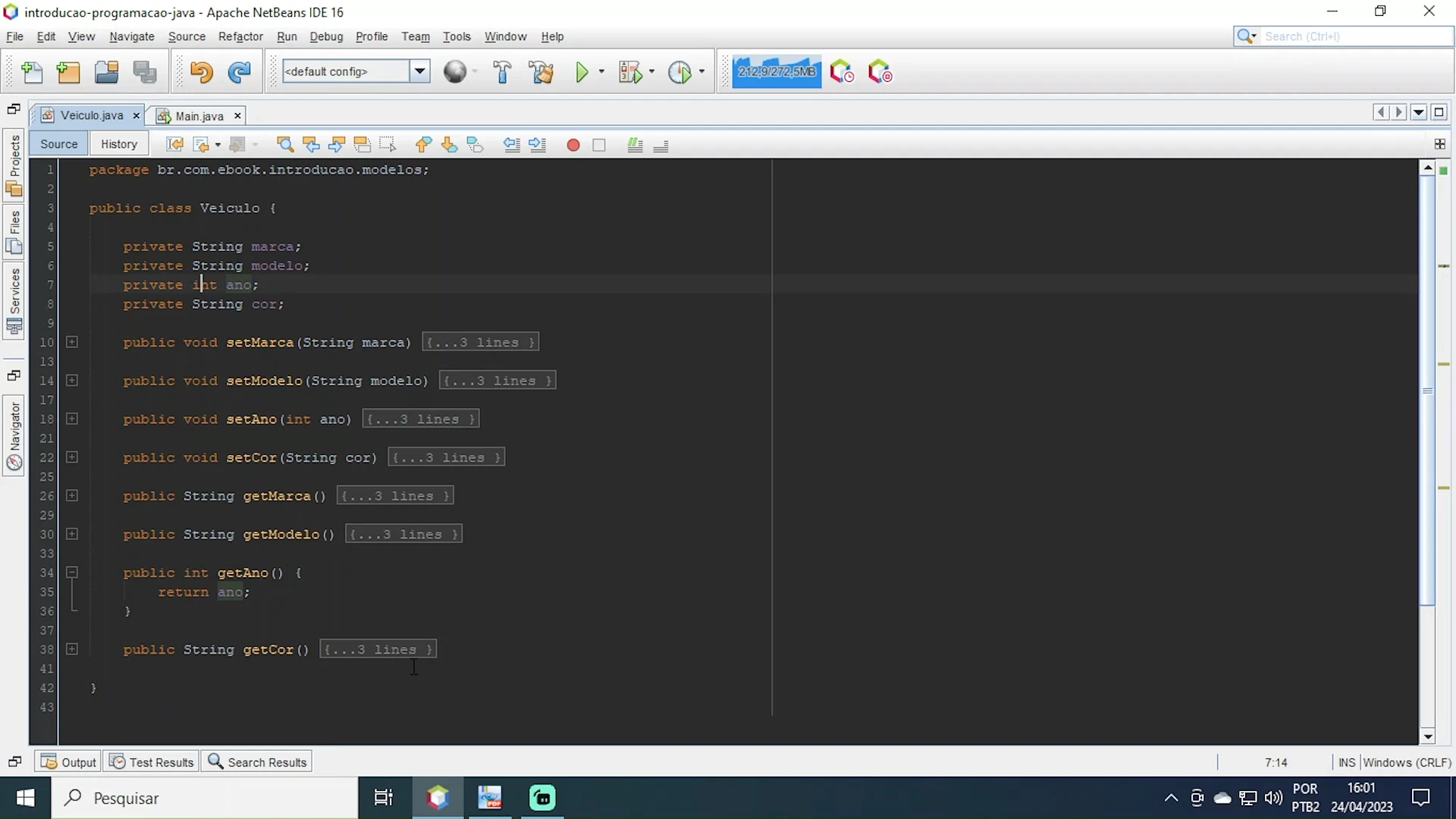1456x819 pixels.
Task: Show the opened documents list arrow
Action: (1419, 112)
